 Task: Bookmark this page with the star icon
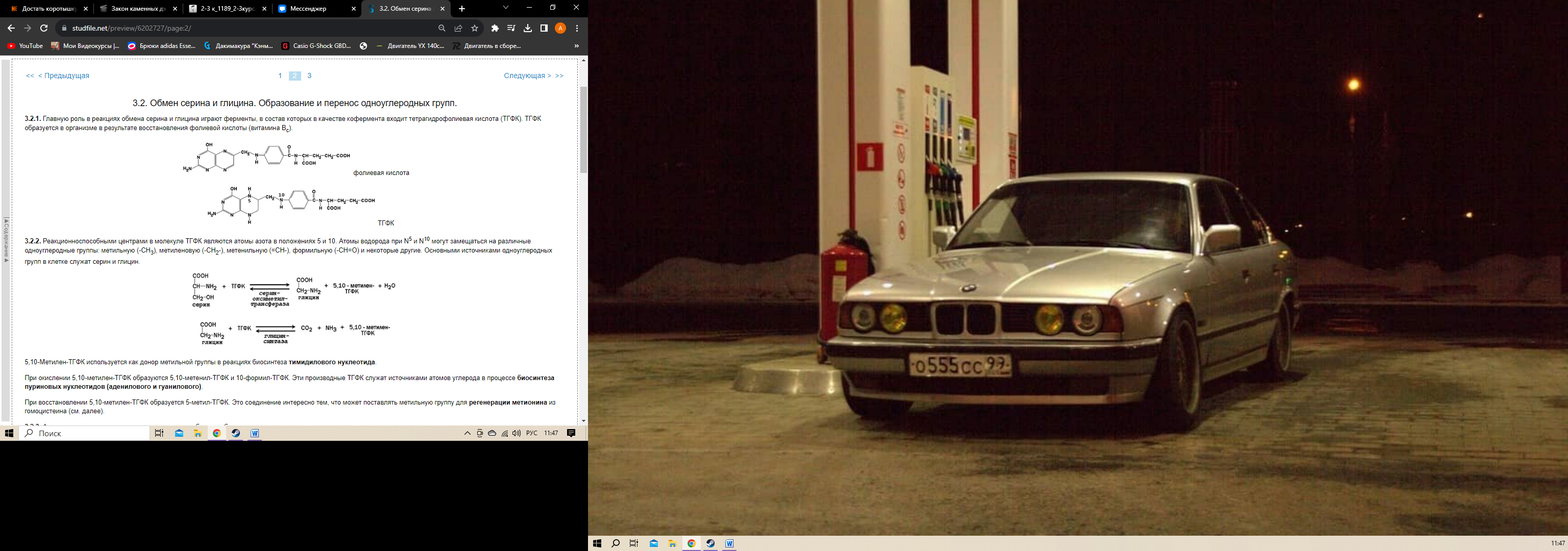[x=475, y=28]
